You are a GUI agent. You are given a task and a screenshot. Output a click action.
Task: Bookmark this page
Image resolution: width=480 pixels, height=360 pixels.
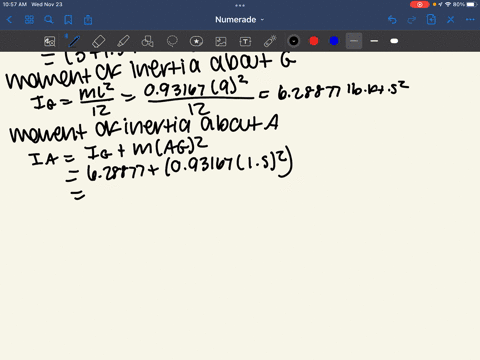click(x=68, y=20)
